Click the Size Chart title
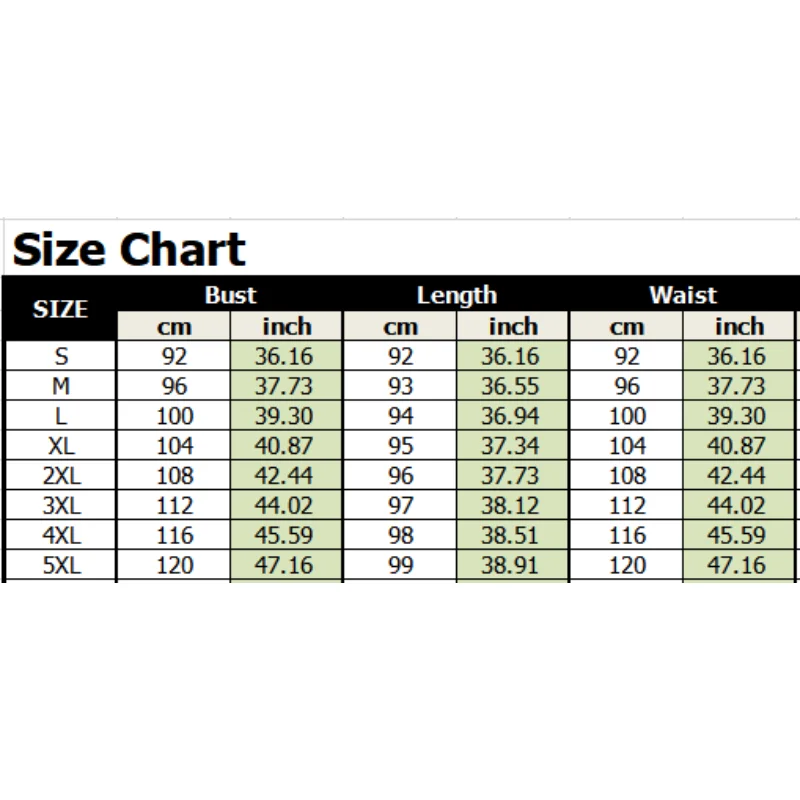The width and height of the screenshot is (800, 800). pyautogui.click(x=128, y=249)
